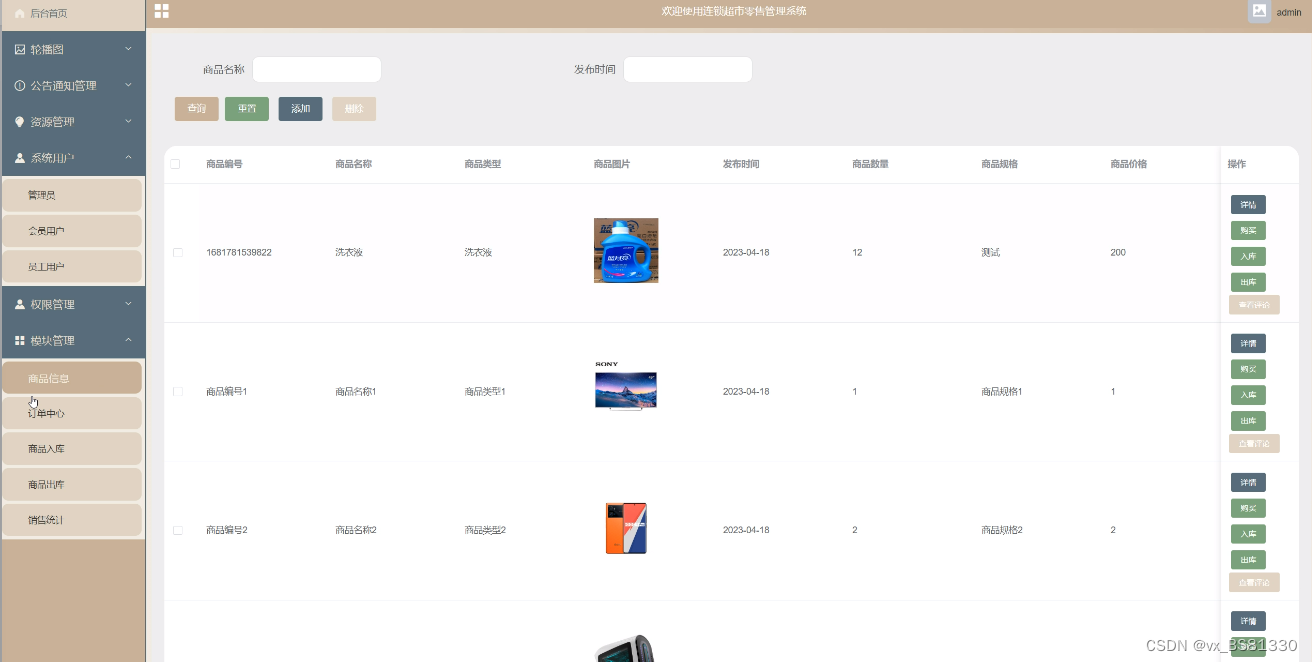Open 商品出库 in the sidebar
The height and width of the screenshot is (662, 1312).
click(x=72, y=485)
